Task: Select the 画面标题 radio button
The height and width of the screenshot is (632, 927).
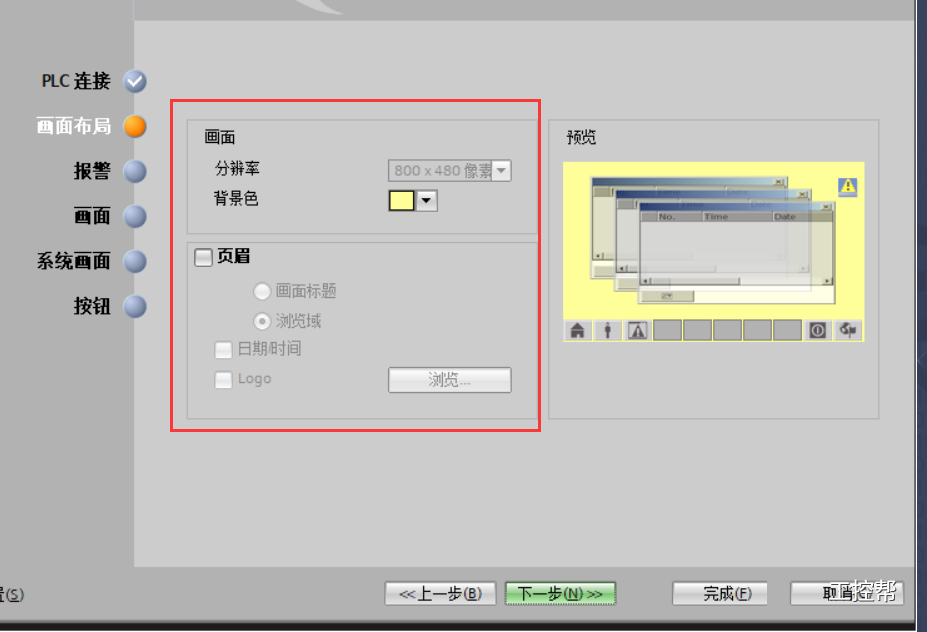Action: (262, 291)
